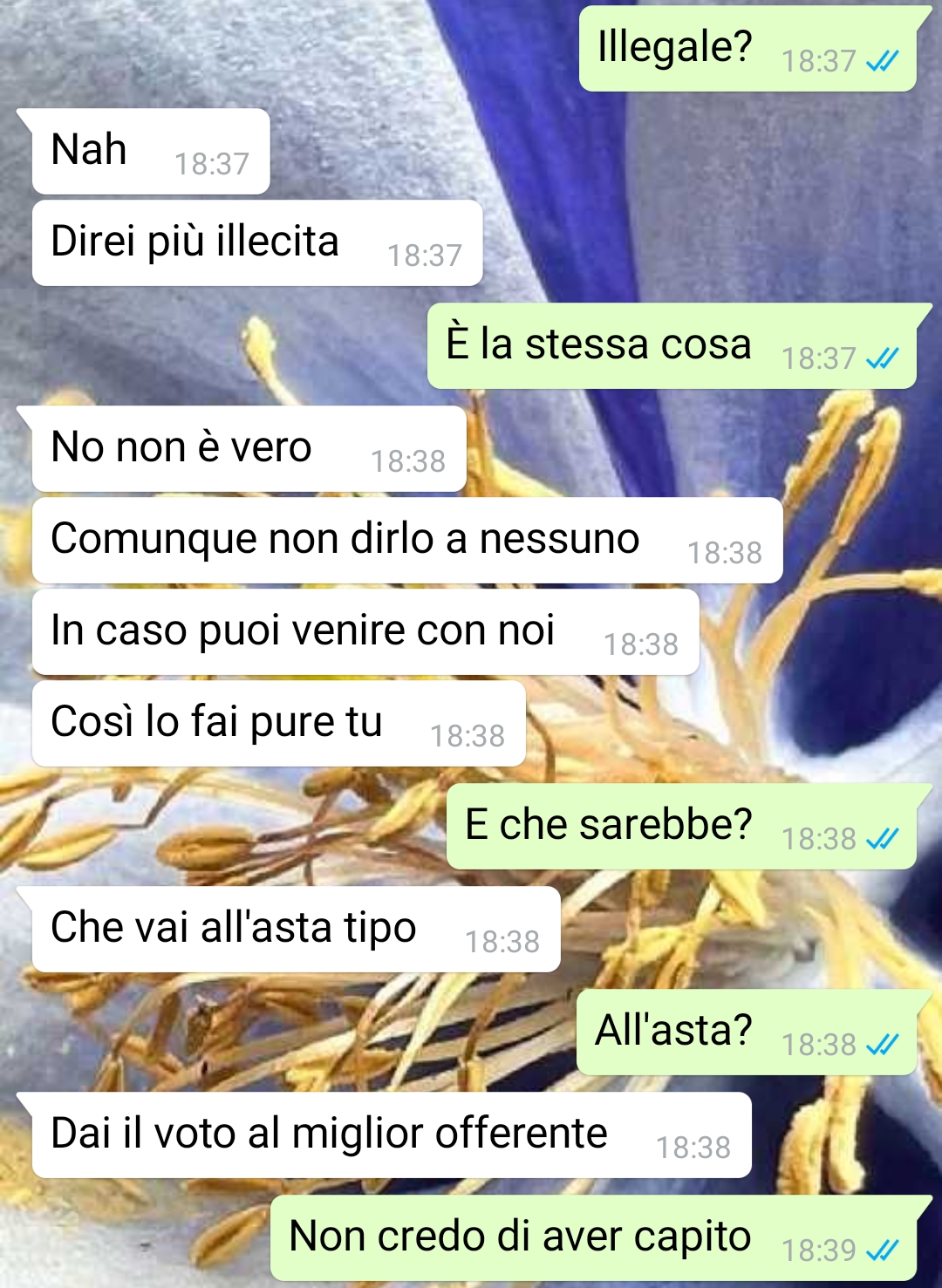Tap the sent 'Illegale?' message text

[674, 46]
